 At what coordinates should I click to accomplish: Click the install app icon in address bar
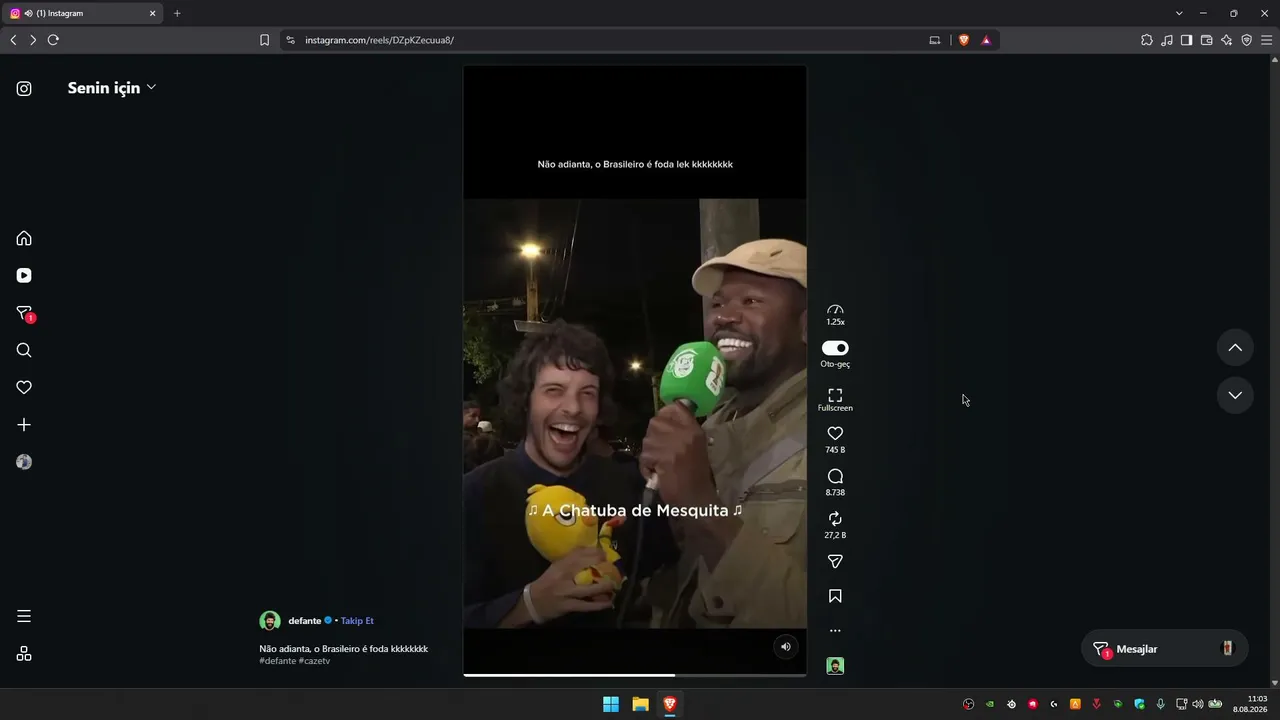click(x=935, y=40)
